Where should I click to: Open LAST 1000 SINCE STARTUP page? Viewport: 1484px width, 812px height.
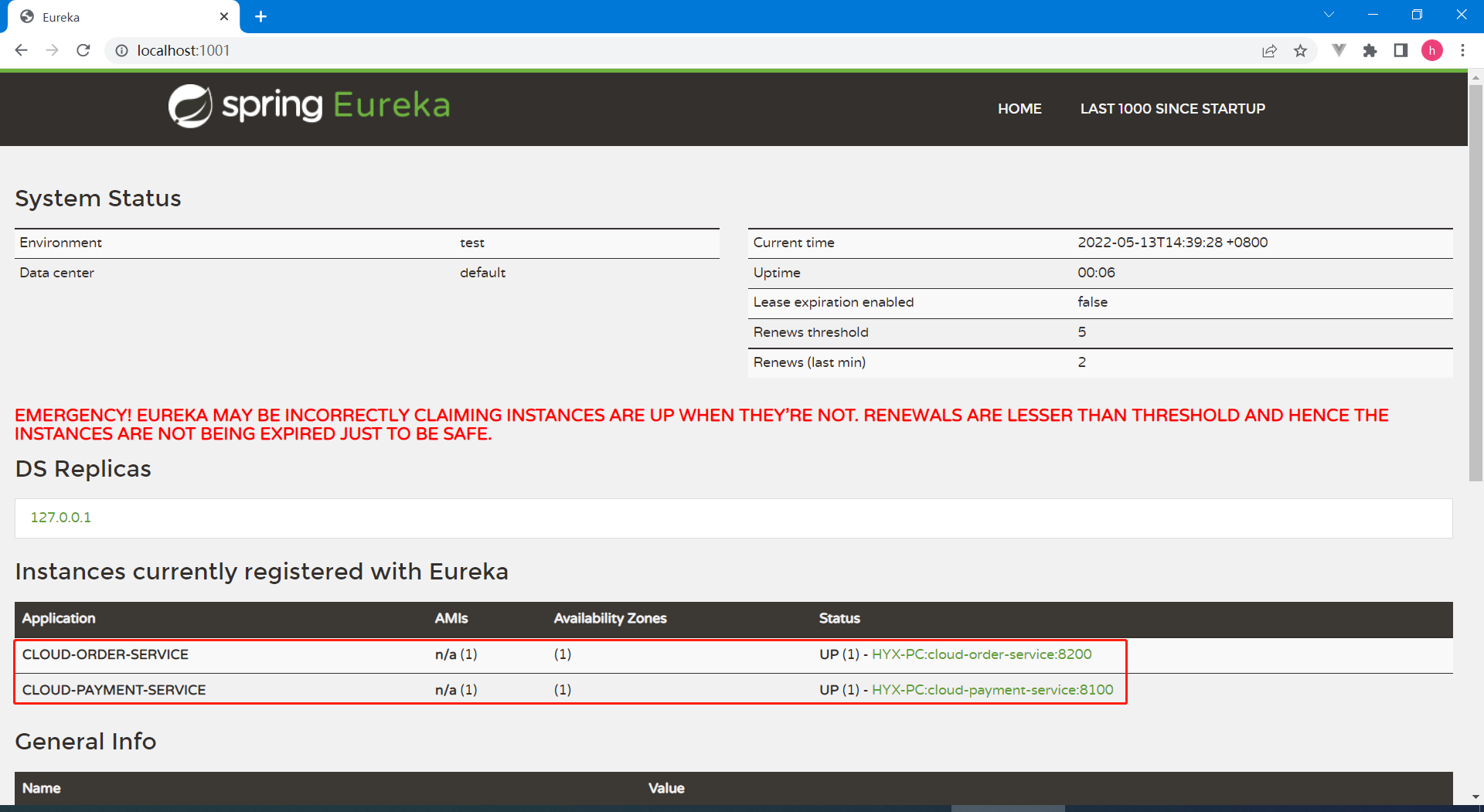[1173, 109]
